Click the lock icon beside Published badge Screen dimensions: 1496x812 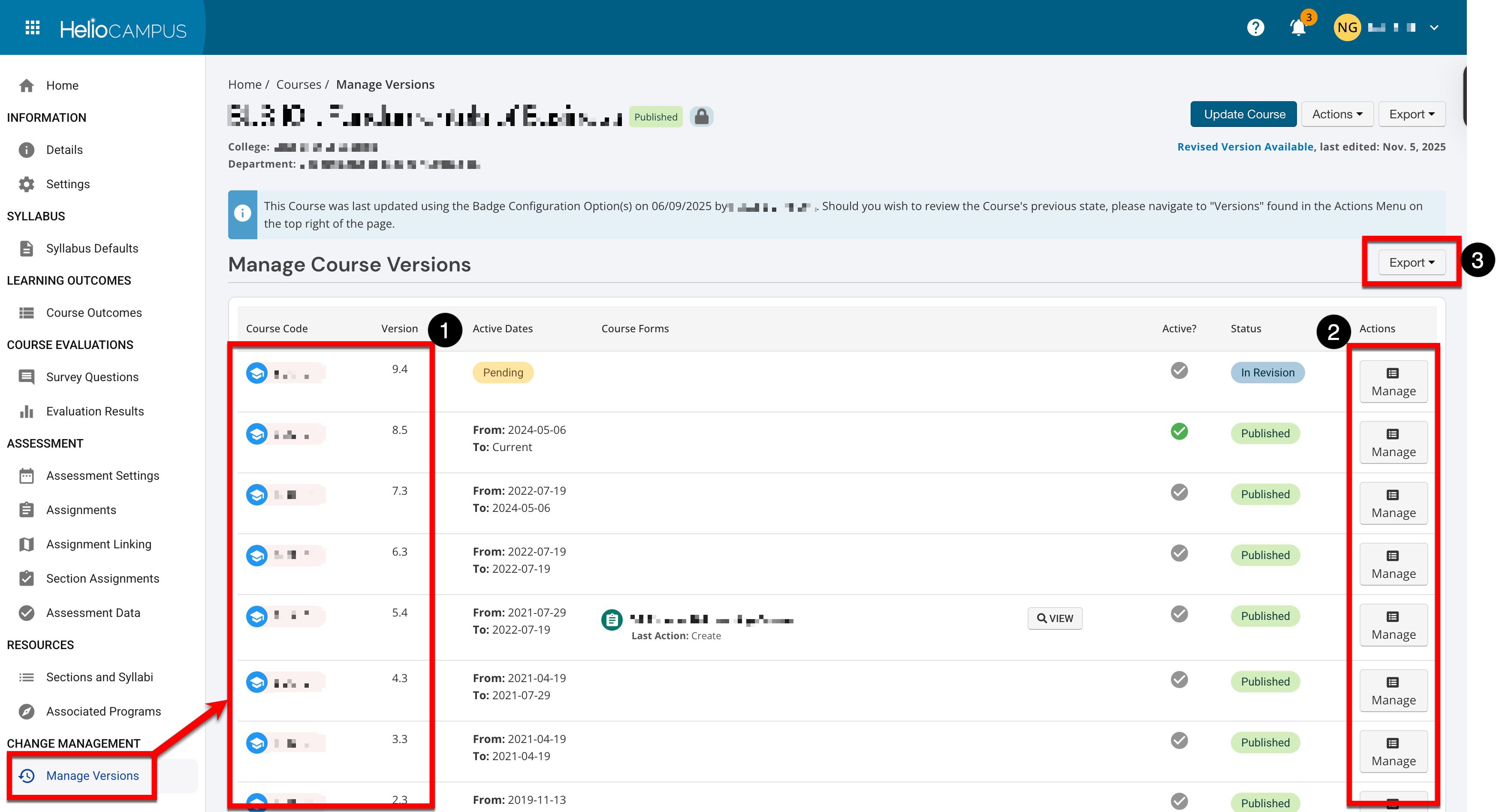701,117
